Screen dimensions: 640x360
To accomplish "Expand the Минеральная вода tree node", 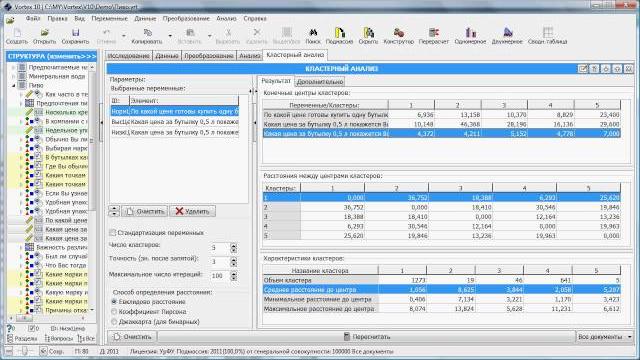I will coord(13,76).
